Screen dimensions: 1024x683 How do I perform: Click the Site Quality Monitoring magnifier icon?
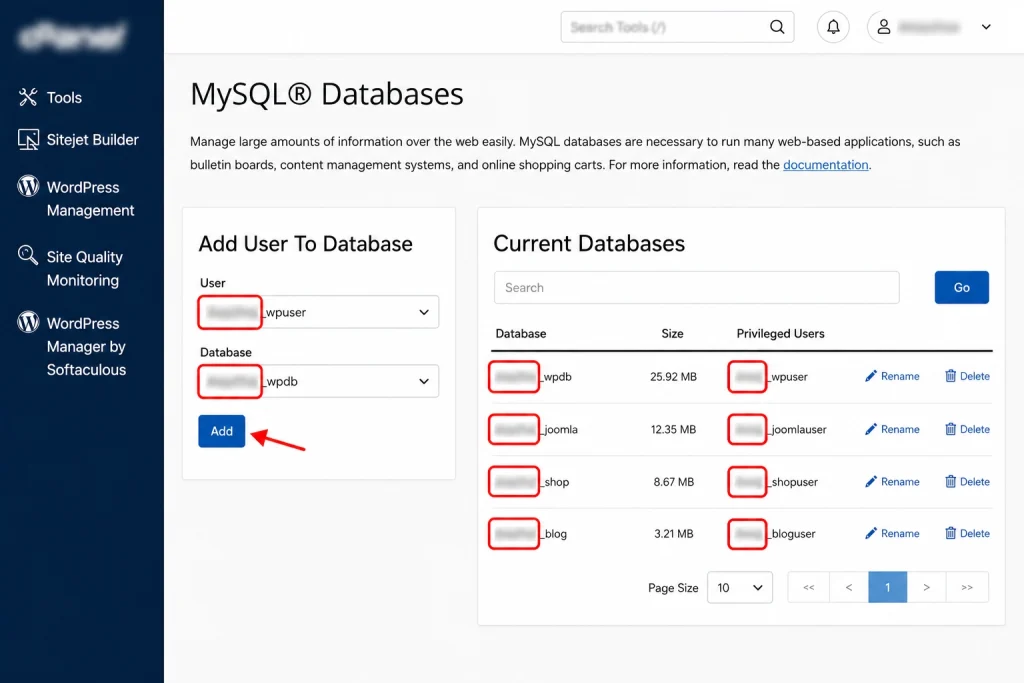(27, 255)
